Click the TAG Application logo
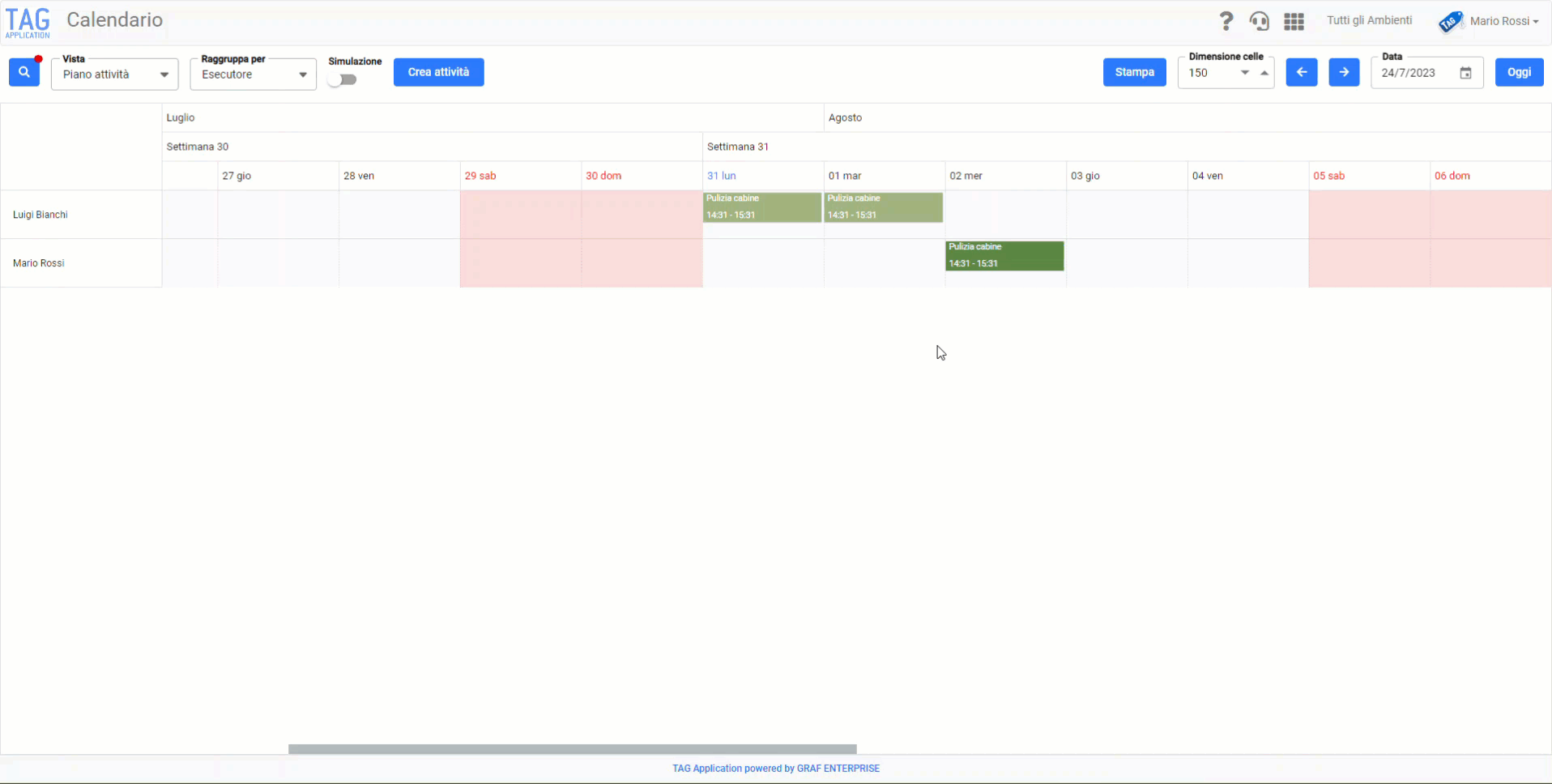This screenshot has width=1552, height=784. click(x=28, y=22)
